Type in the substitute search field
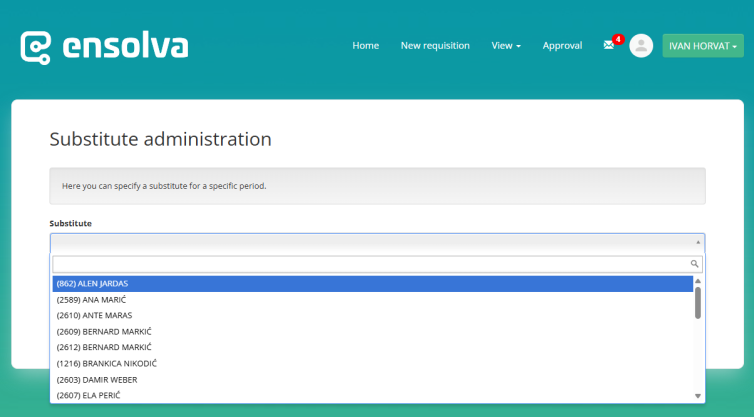Image resolution: width=754 pixels, height=417 pixels. [370, 264]
